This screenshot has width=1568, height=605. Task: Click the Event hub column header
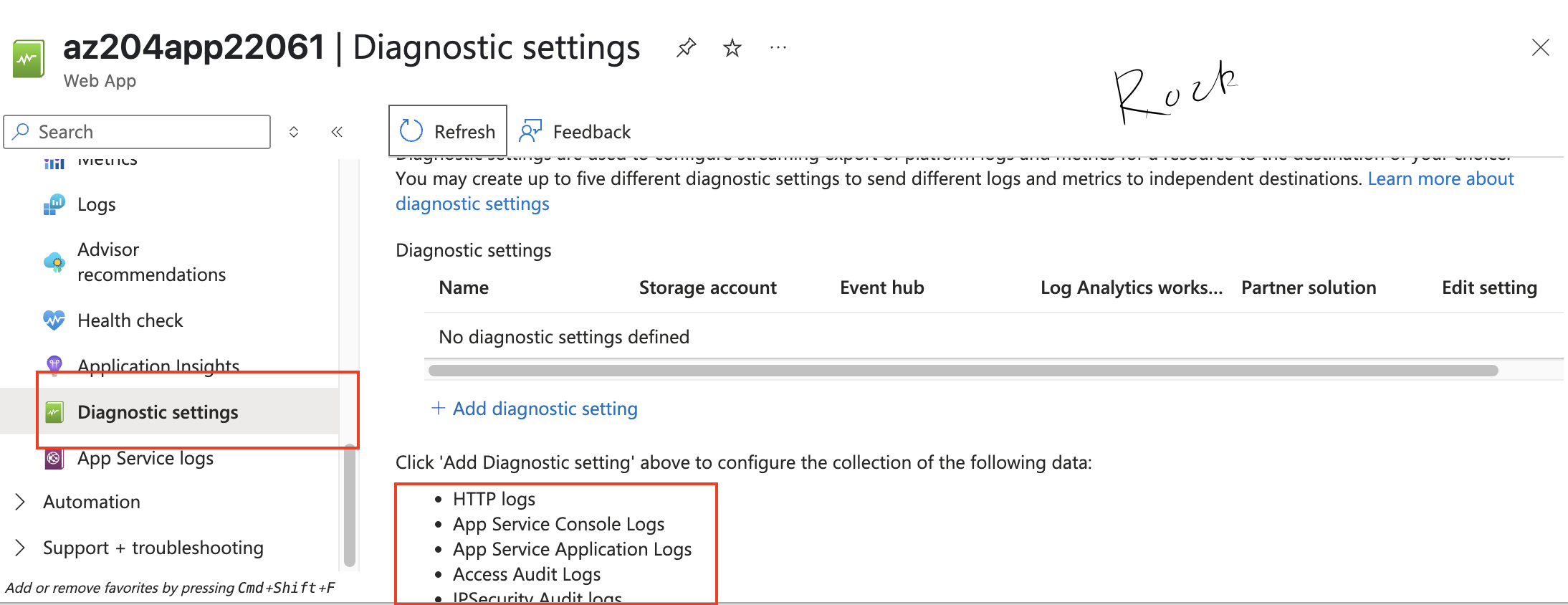pos(881,287)
